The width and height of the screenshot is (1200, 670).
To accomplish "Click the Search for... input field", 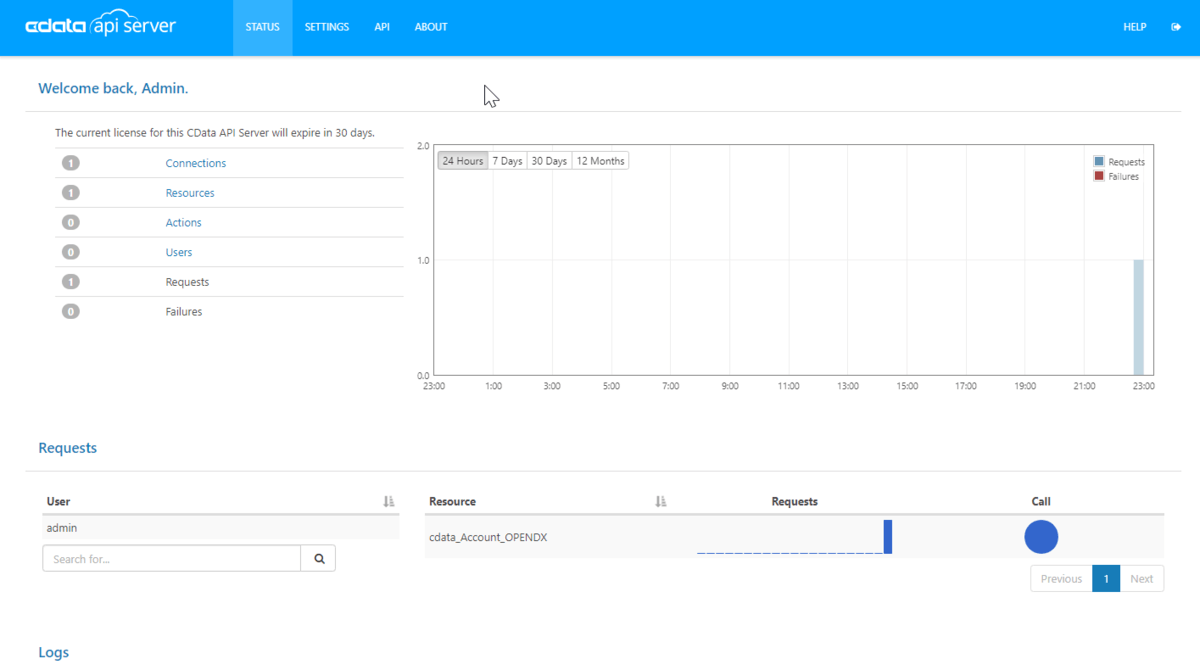I will [172, 558].
